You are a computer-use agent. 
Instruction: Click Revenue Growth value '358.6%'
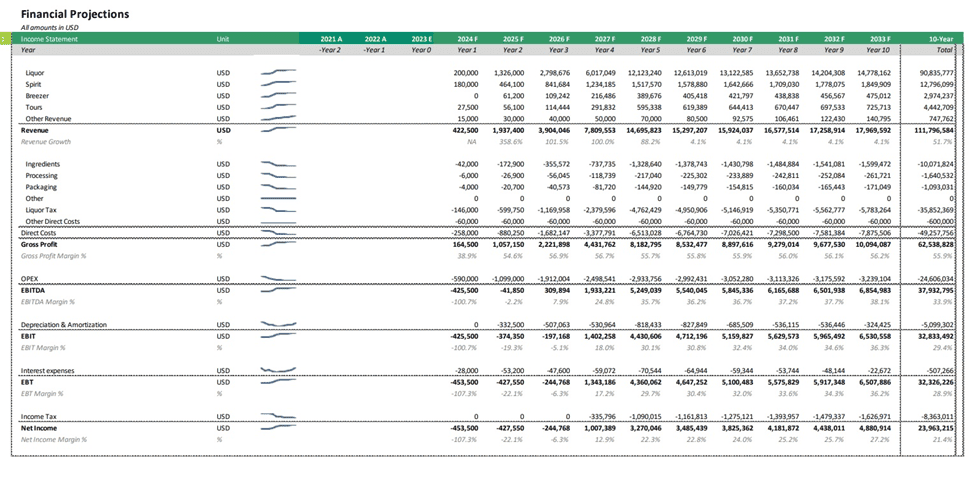pyautogui.click(x=514, y=142)
